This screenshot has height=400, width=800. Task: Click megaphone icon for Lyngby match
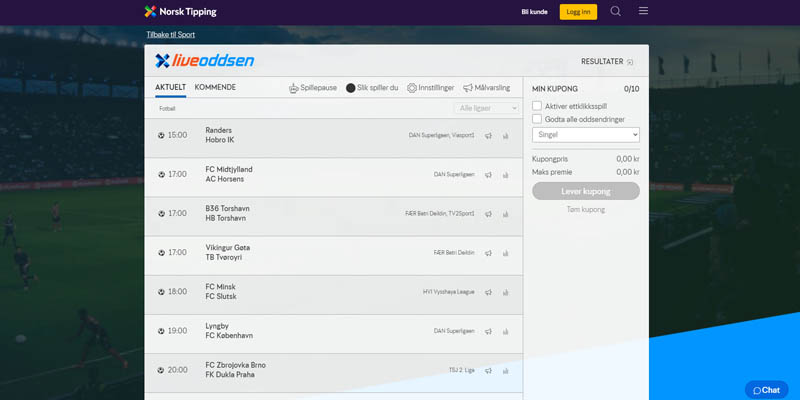click(488, 331)
